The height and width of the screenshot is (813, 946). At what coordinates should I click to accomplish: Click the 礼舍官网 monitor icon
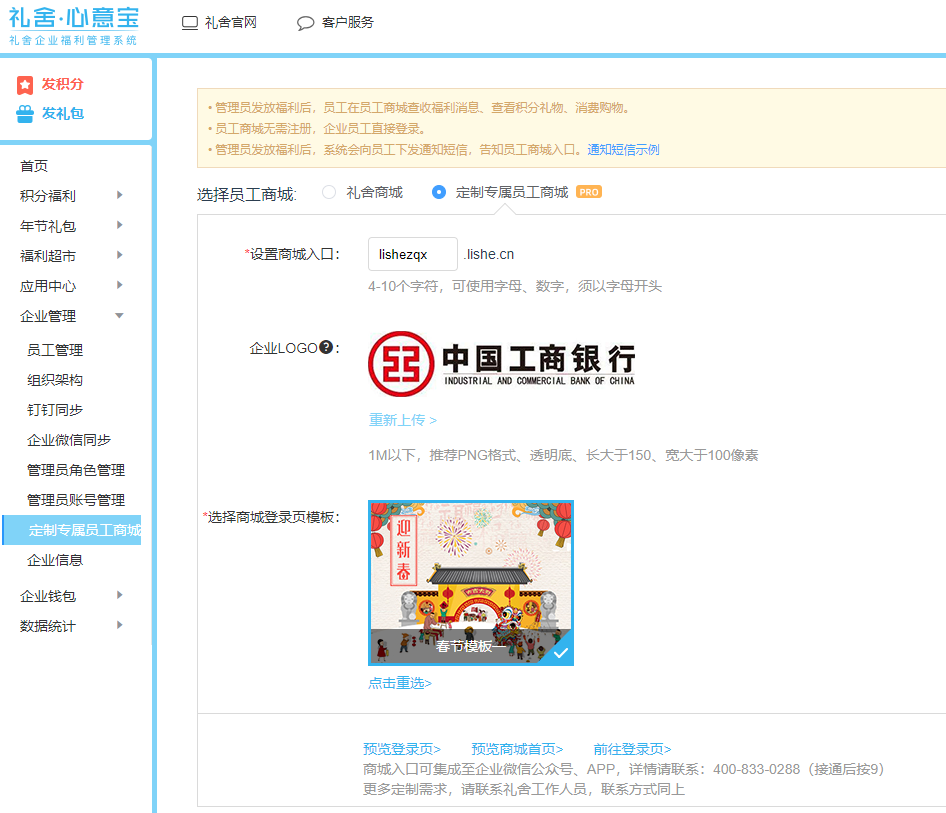(x=190, y=23)
